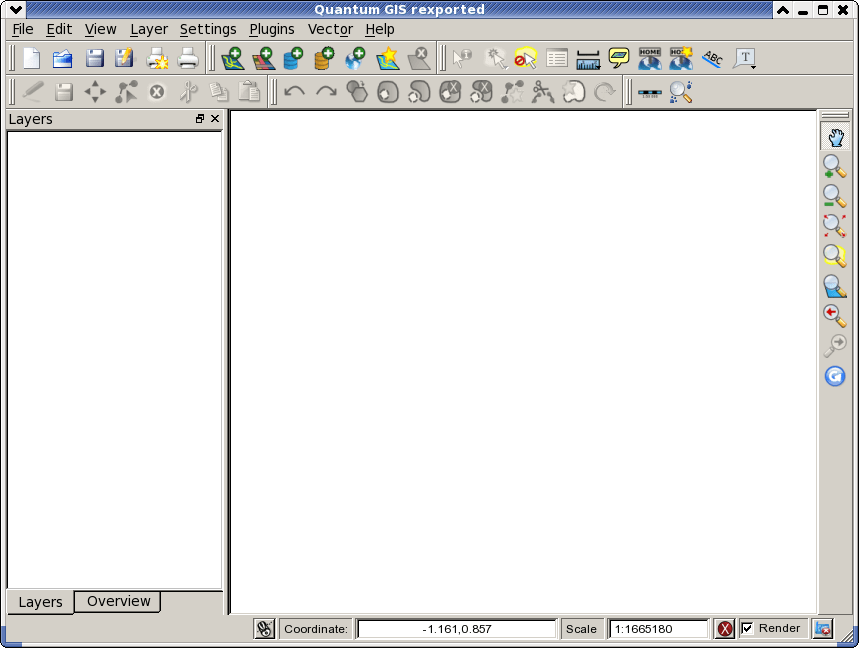The width and height of the screenshot is (859, 648).
Task: Toggle the Render checkbox
Action: [x=747, y=628]
